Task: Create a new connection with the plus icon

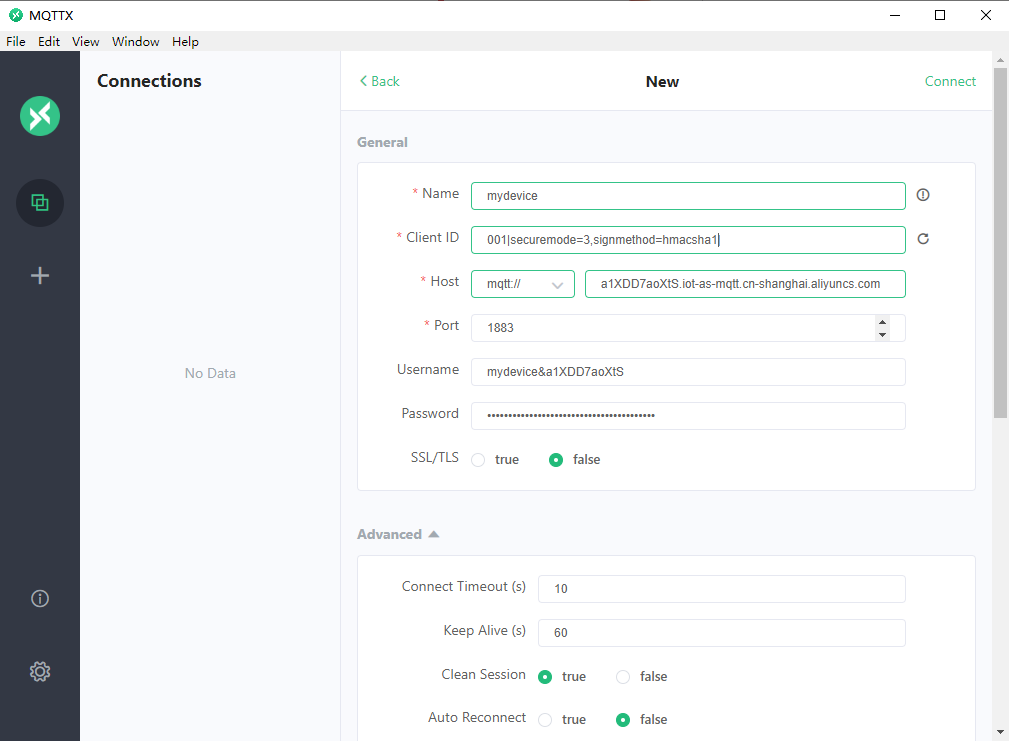Action: pos(40,275)
